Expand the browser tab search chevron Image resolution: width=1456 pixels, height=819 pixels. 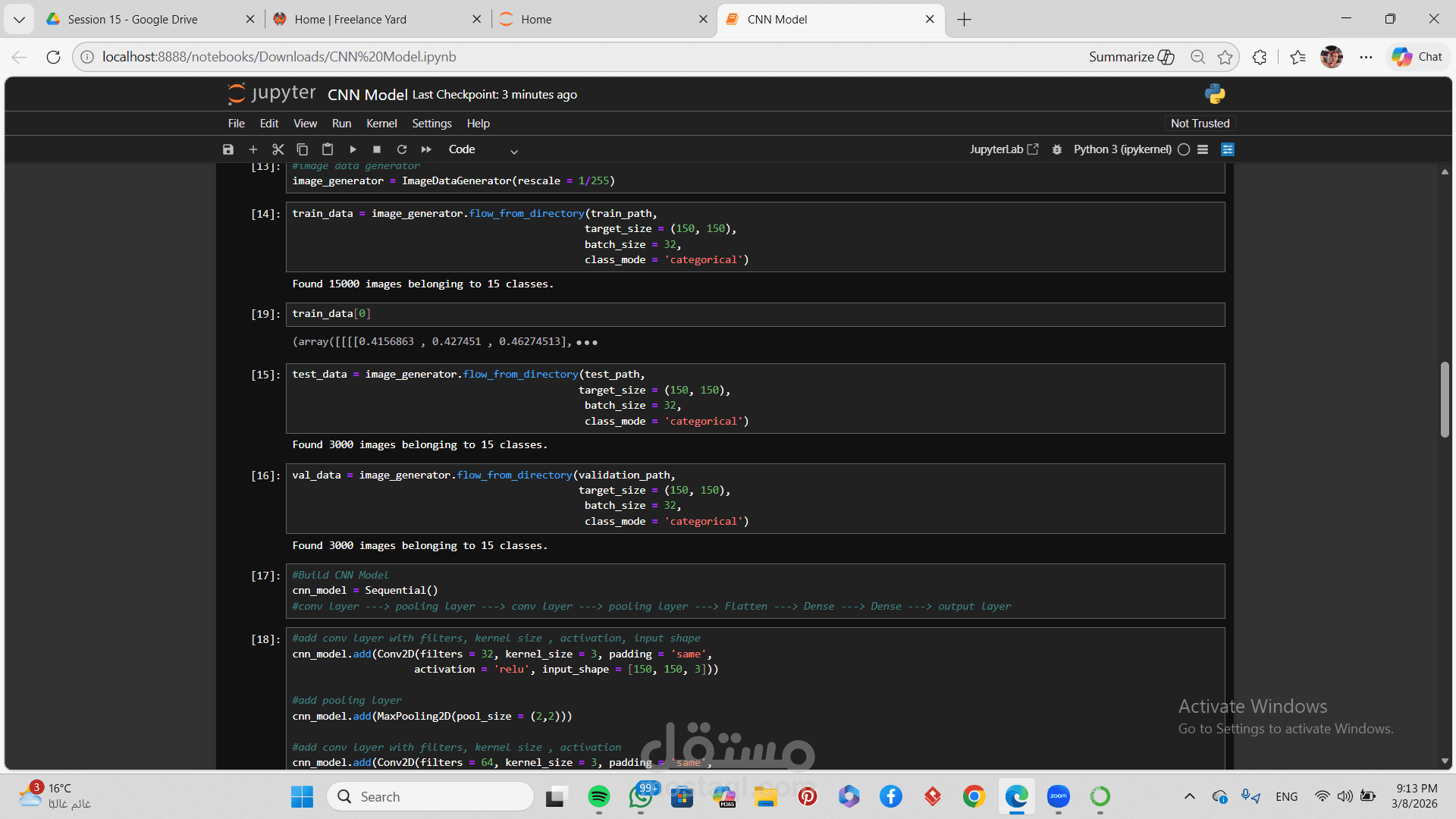click(x=19, y=19)
